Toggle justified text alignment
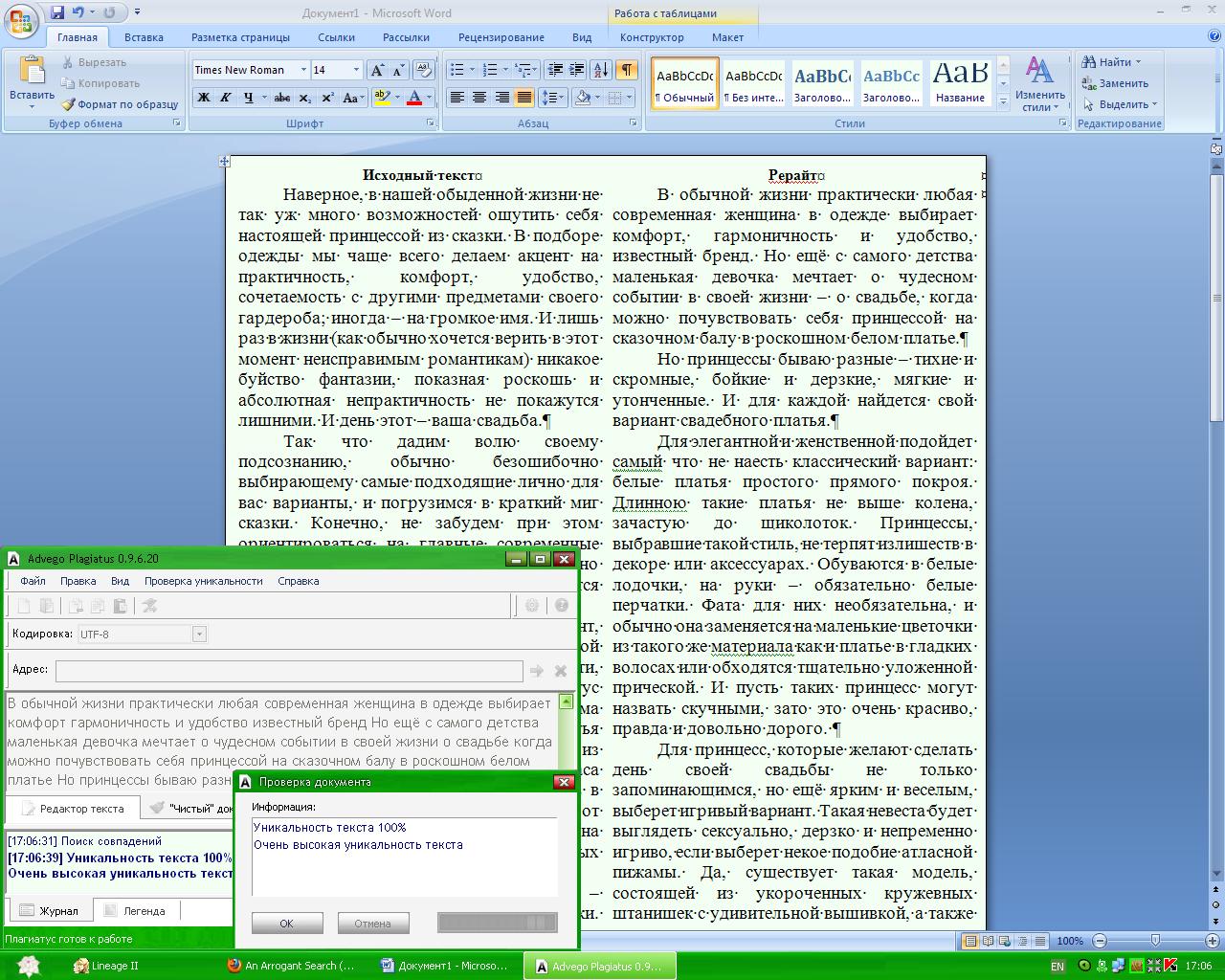 click(523, 98)
